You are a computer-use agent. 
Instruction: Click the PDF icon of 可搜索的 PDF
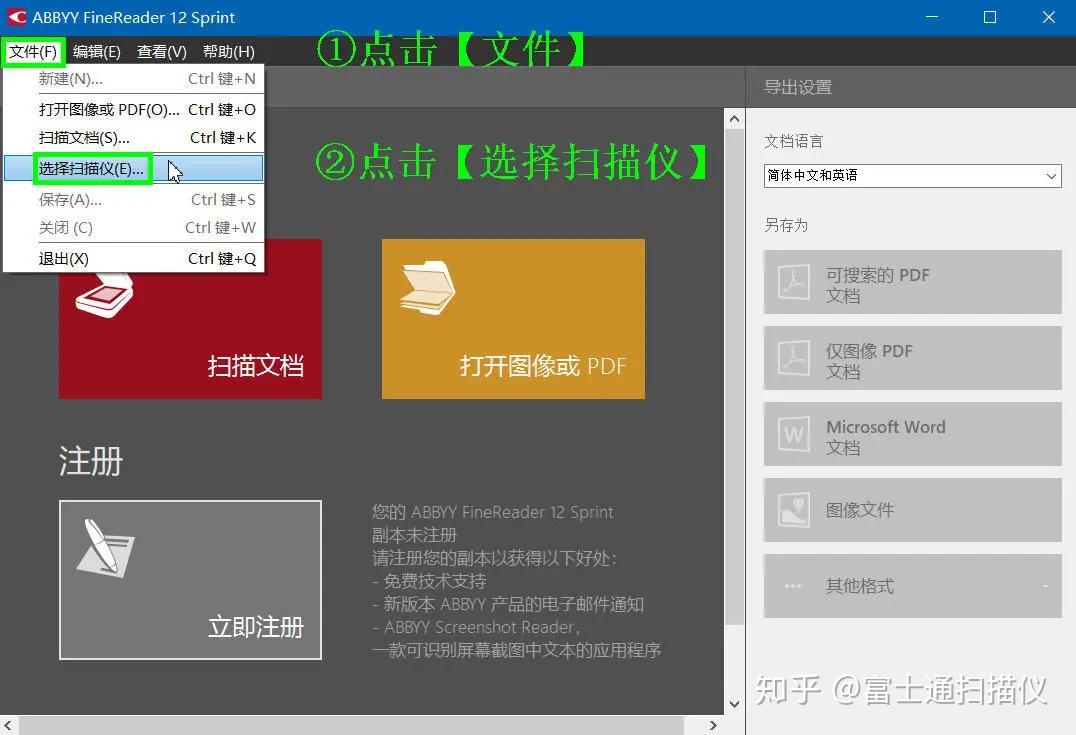point(793,282)
